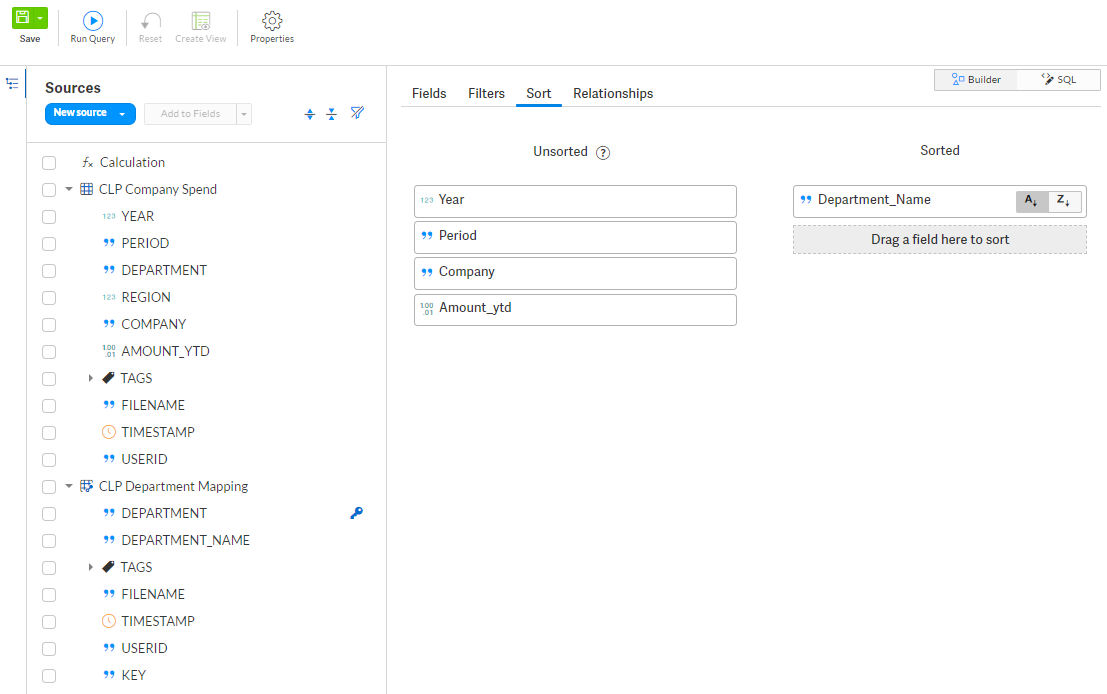This screenshot has height=694, width=1107.
Task: Click the clear filter icon in Sources
Action: [357, 113]
